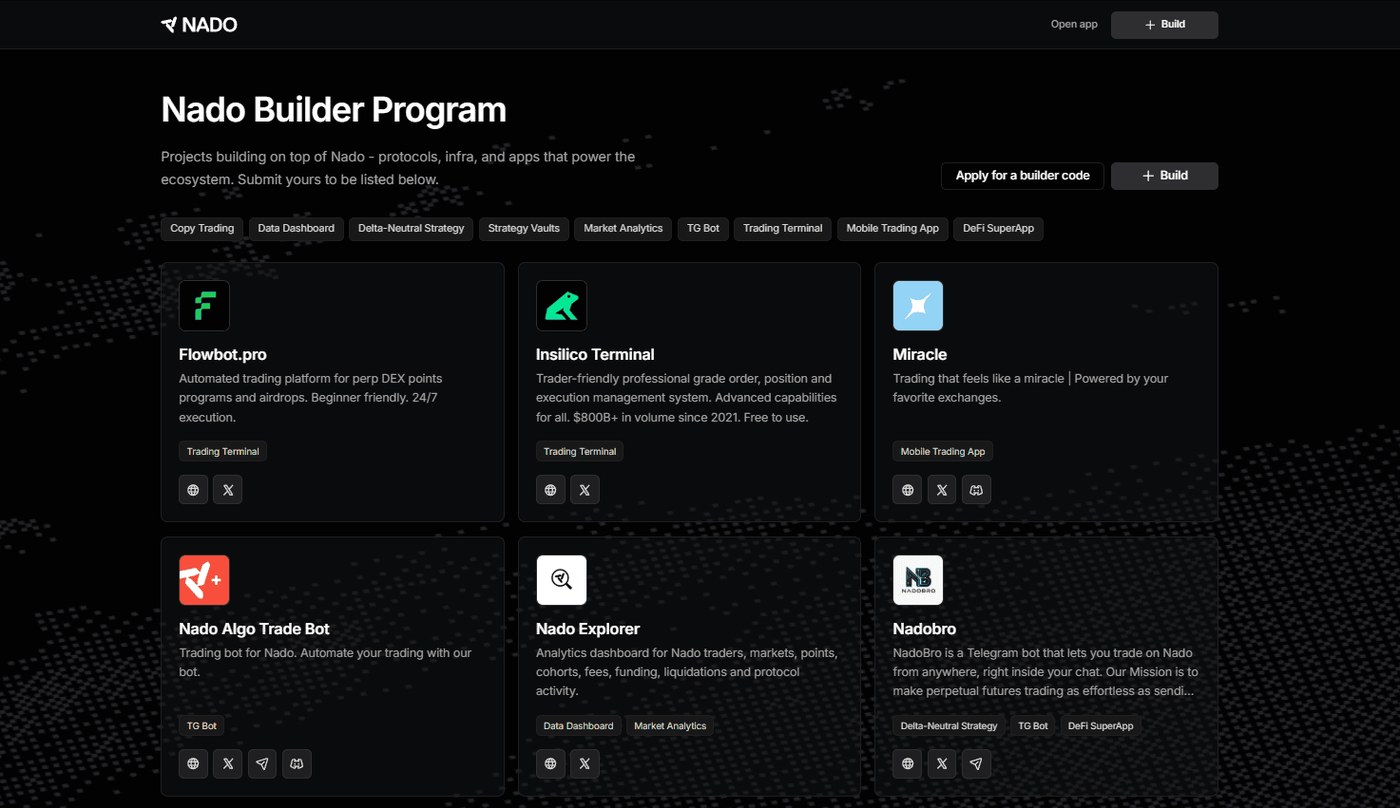Viewport: 1400px width, 808px height.
Task: Click the Nadobro card title
Action: 924,629
